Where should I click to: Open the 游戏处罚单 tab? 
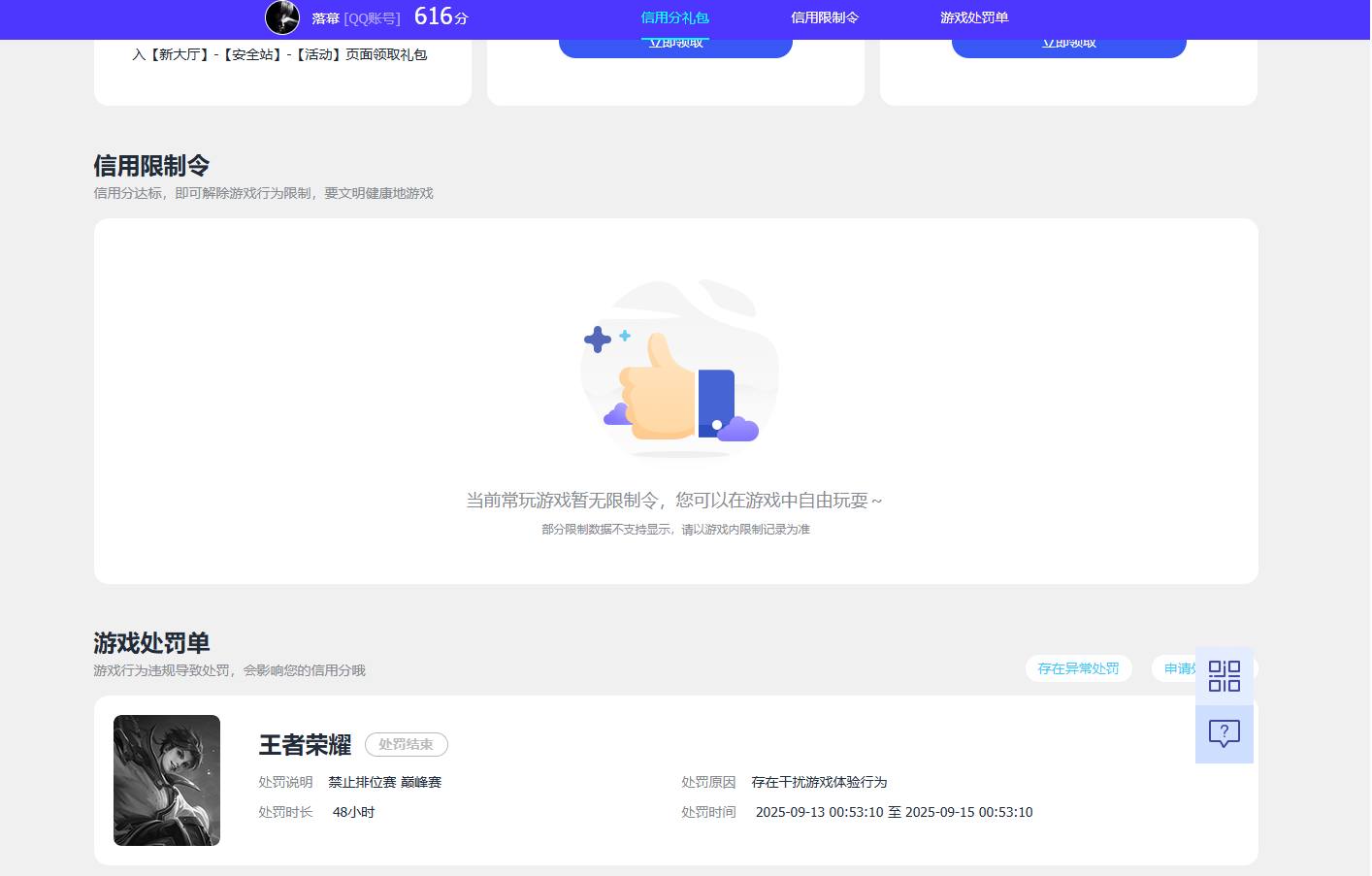[x=973, y=16]
